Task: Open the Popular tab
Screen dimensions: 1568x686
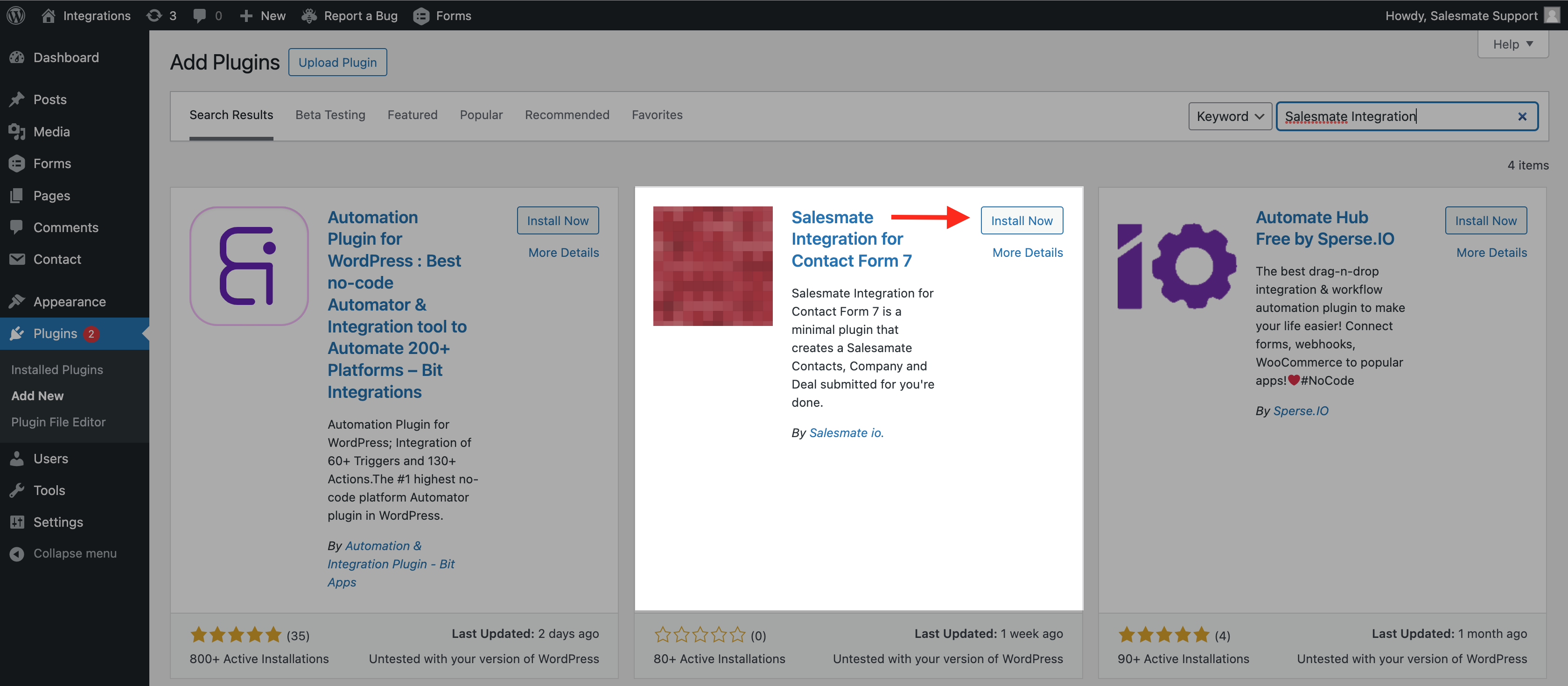Action: pos(481,115)
